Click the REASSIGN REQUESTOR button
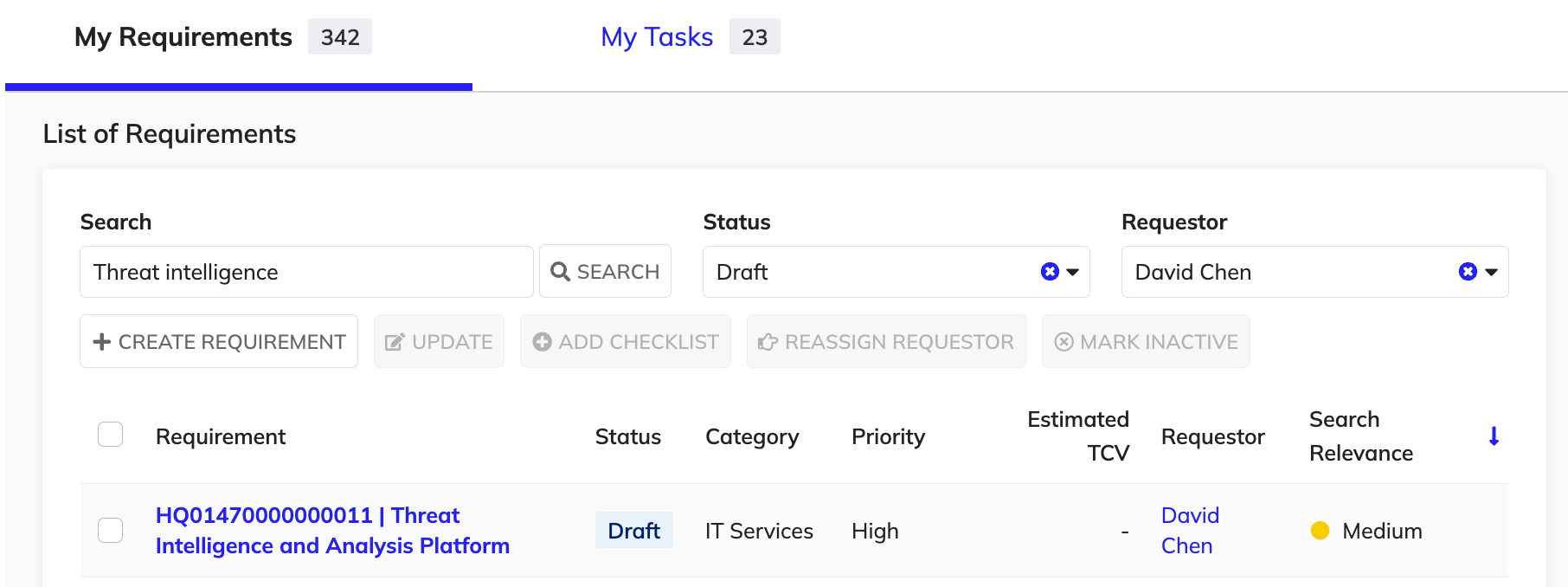This screenshot has height=587, width=1568. (x=886, y=342)
